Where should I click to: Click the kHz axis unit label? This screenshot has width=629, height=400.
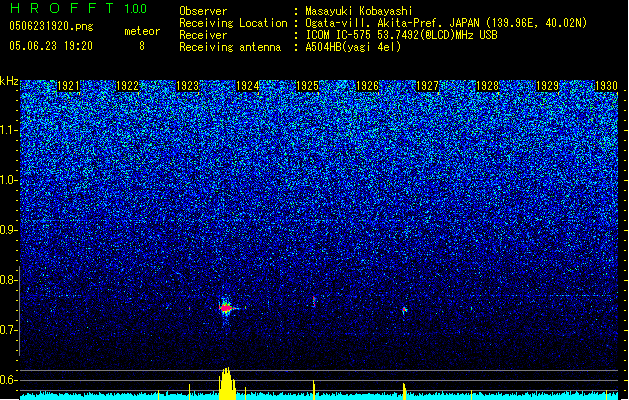(9, 81)
